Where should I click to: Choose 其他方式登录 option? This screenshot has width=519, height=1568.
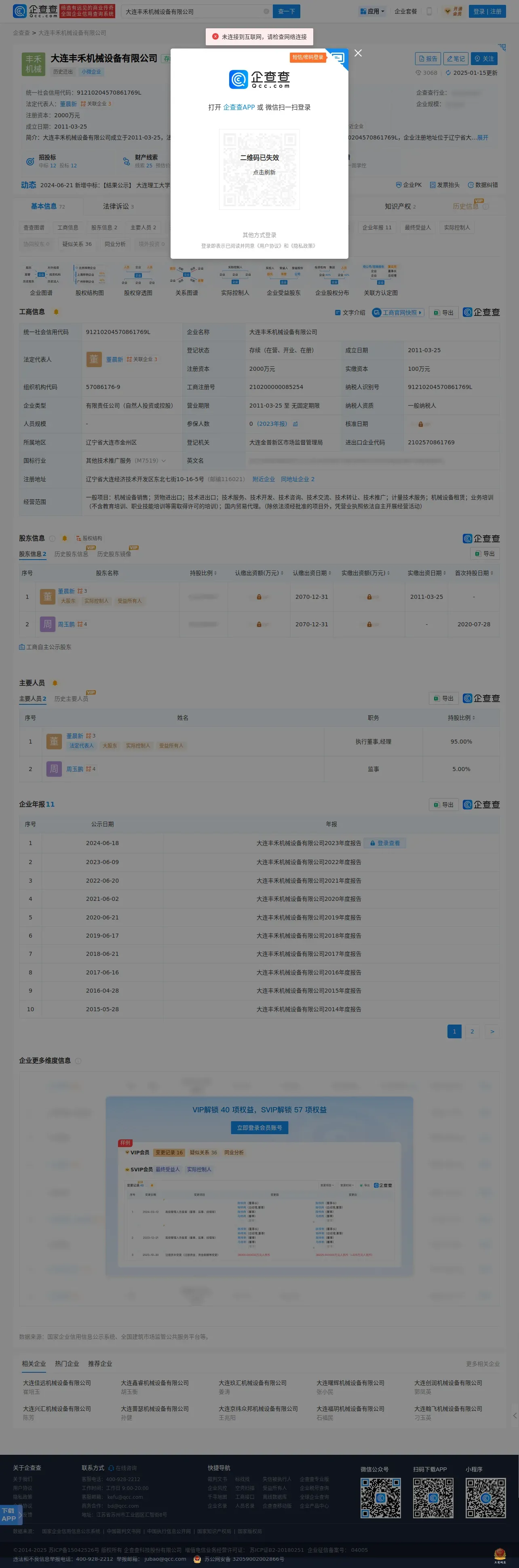tap(259, 235)
